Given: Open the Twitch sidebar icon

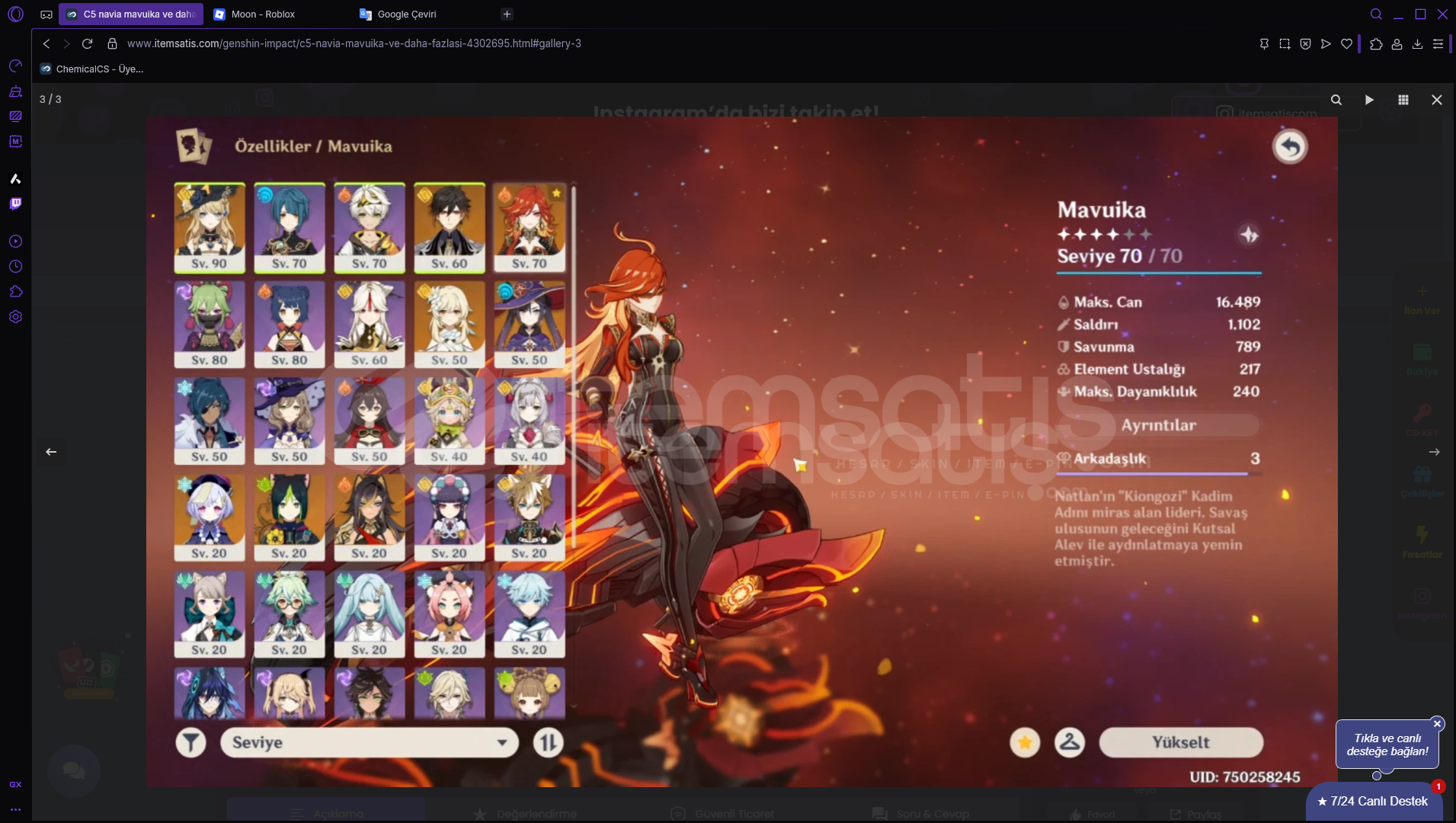Looking at the screenshot, I should (x=15, y=203).
